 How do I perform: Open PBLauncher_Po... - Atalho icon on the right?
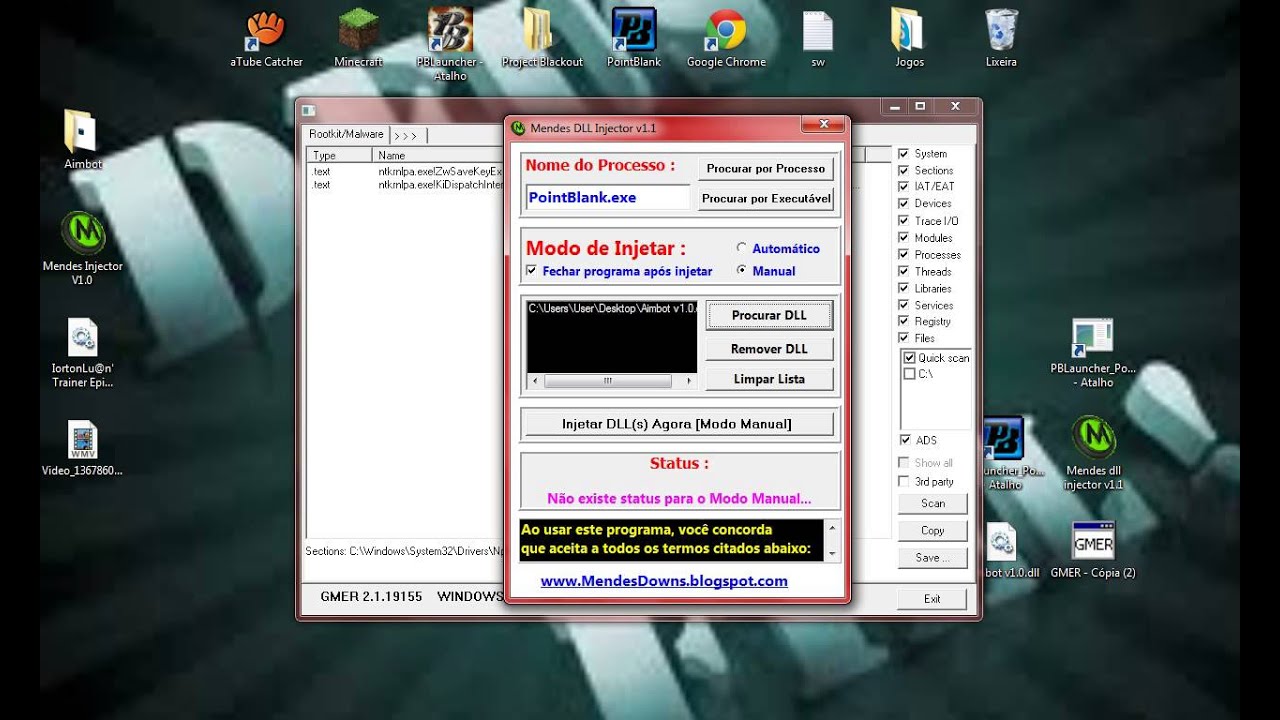point(1094,353)
